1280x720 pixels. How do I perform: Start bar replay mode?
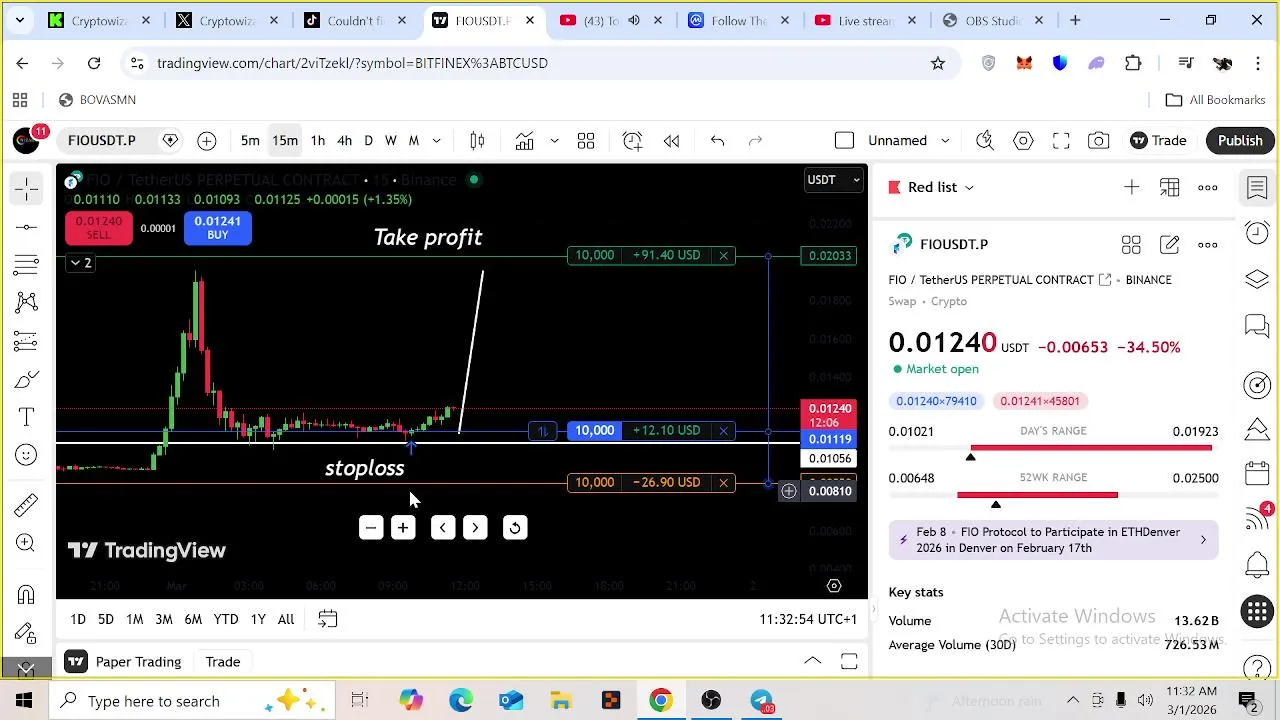point(672,141)
